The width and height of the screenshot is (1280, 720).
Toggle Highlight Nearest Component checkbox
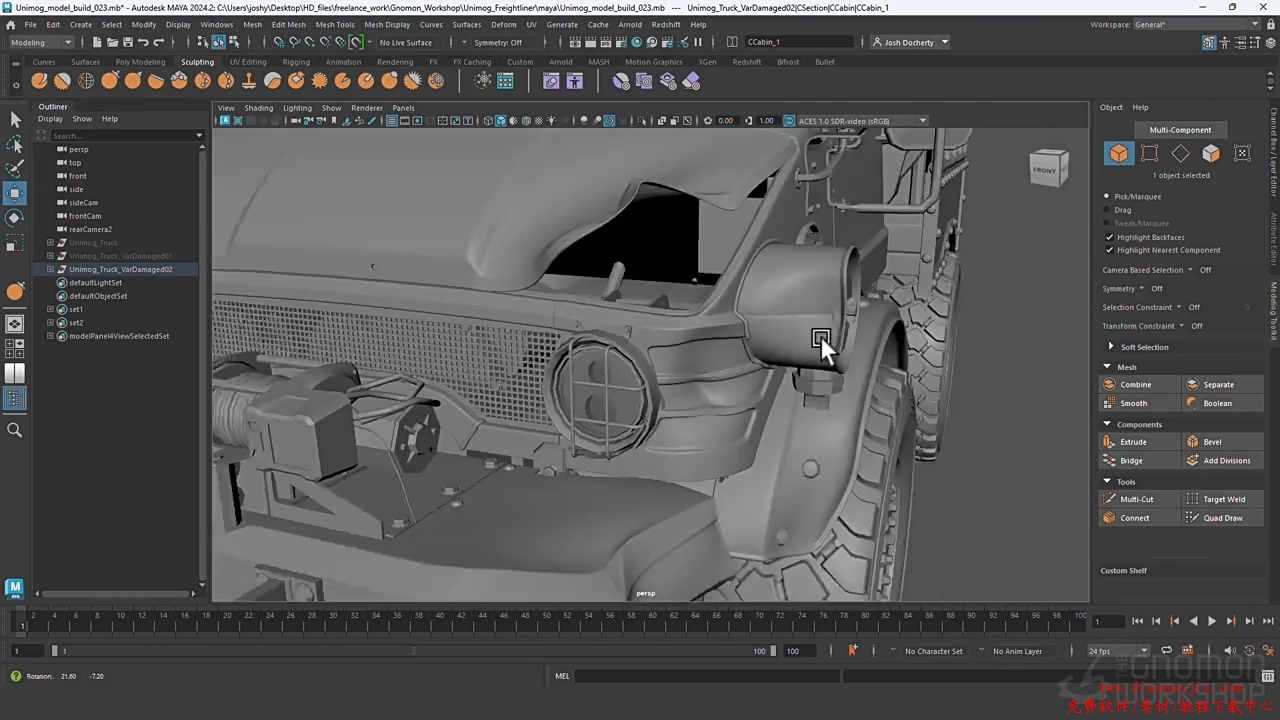click(1109, 250)
